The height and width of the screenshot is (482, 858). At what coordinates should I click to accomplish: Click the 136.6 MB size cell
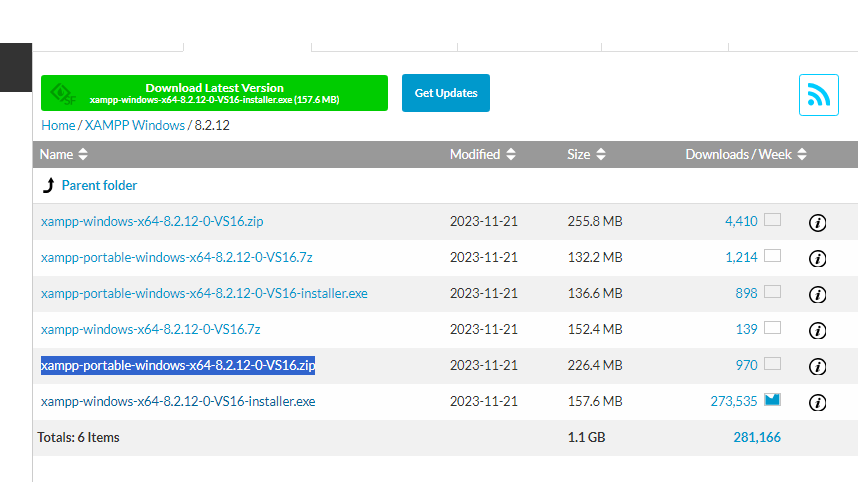pyautogui.click(x=595, y=293)
